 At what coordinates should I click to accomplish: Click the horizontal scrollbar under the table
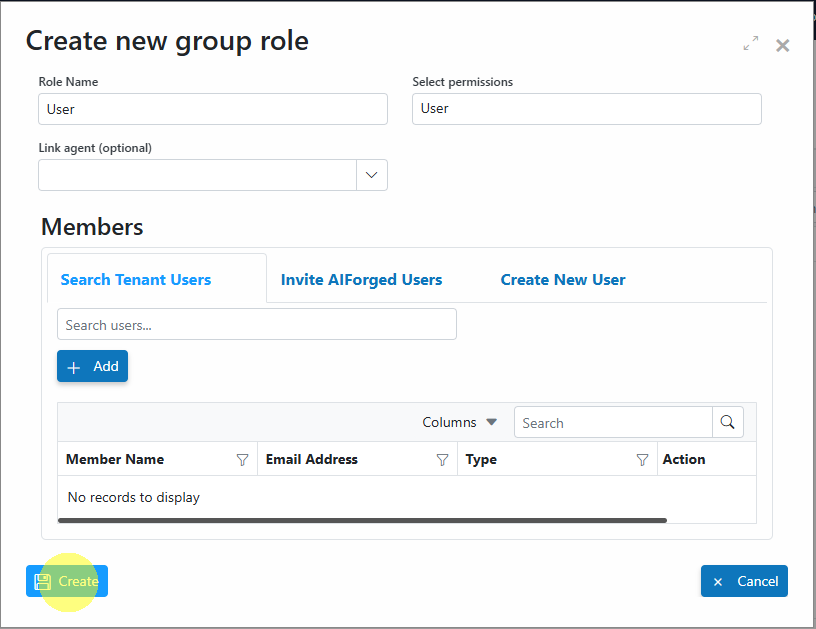pyautogui.click(x=362, y=520)
